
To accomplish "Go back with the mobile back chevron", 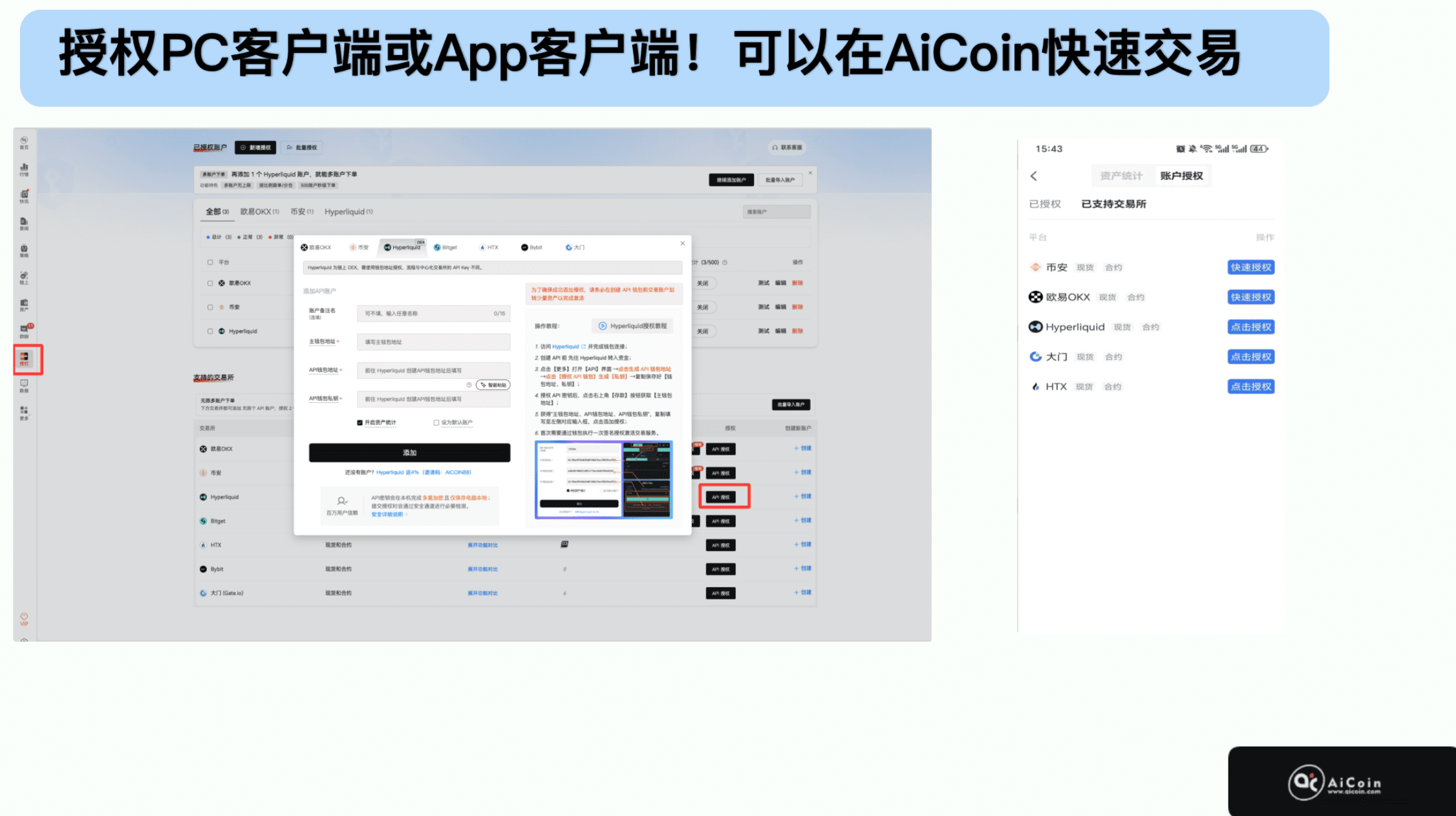I will [1033, 176].
